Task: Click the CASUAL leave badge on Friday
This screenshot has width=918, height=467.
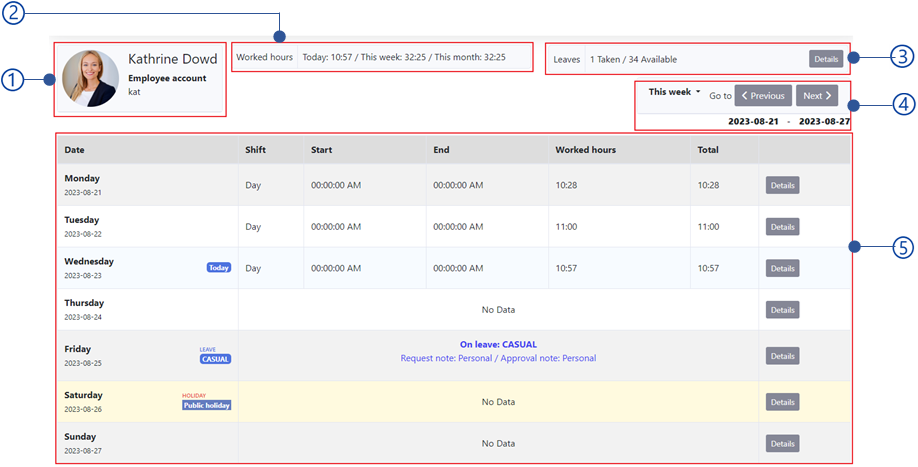Action: (215, 359)
